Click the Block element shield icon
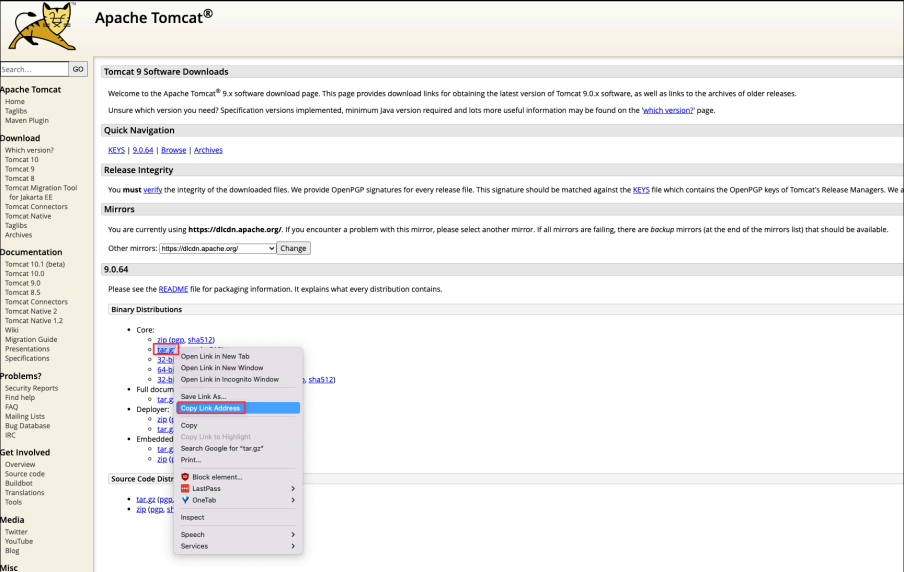Screen dimensions: 904x572 tap(185, 477)
